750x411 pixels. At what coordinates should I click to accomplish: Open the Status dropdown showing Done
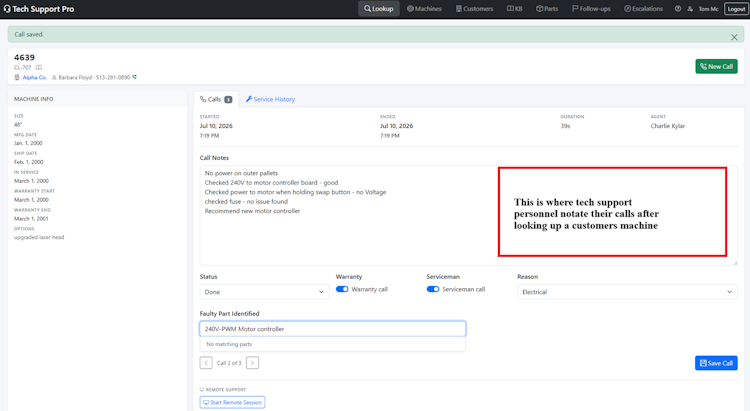point(264,292)
